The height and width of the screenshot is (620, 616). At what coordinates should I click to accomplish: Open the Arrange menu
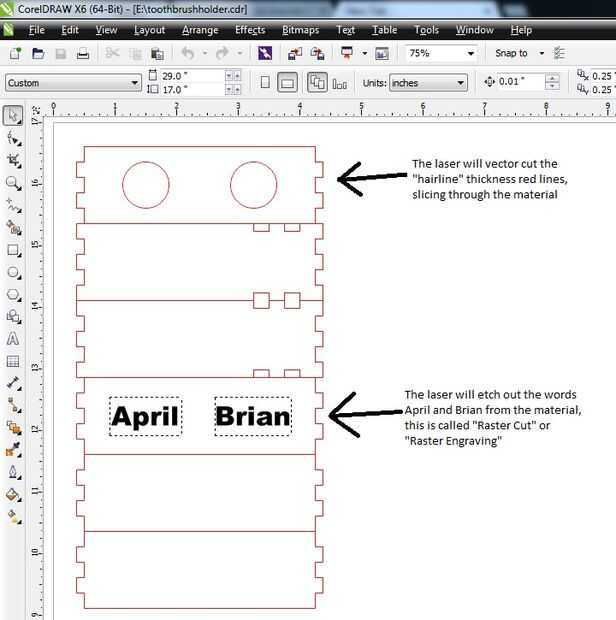tap(200, 30)
